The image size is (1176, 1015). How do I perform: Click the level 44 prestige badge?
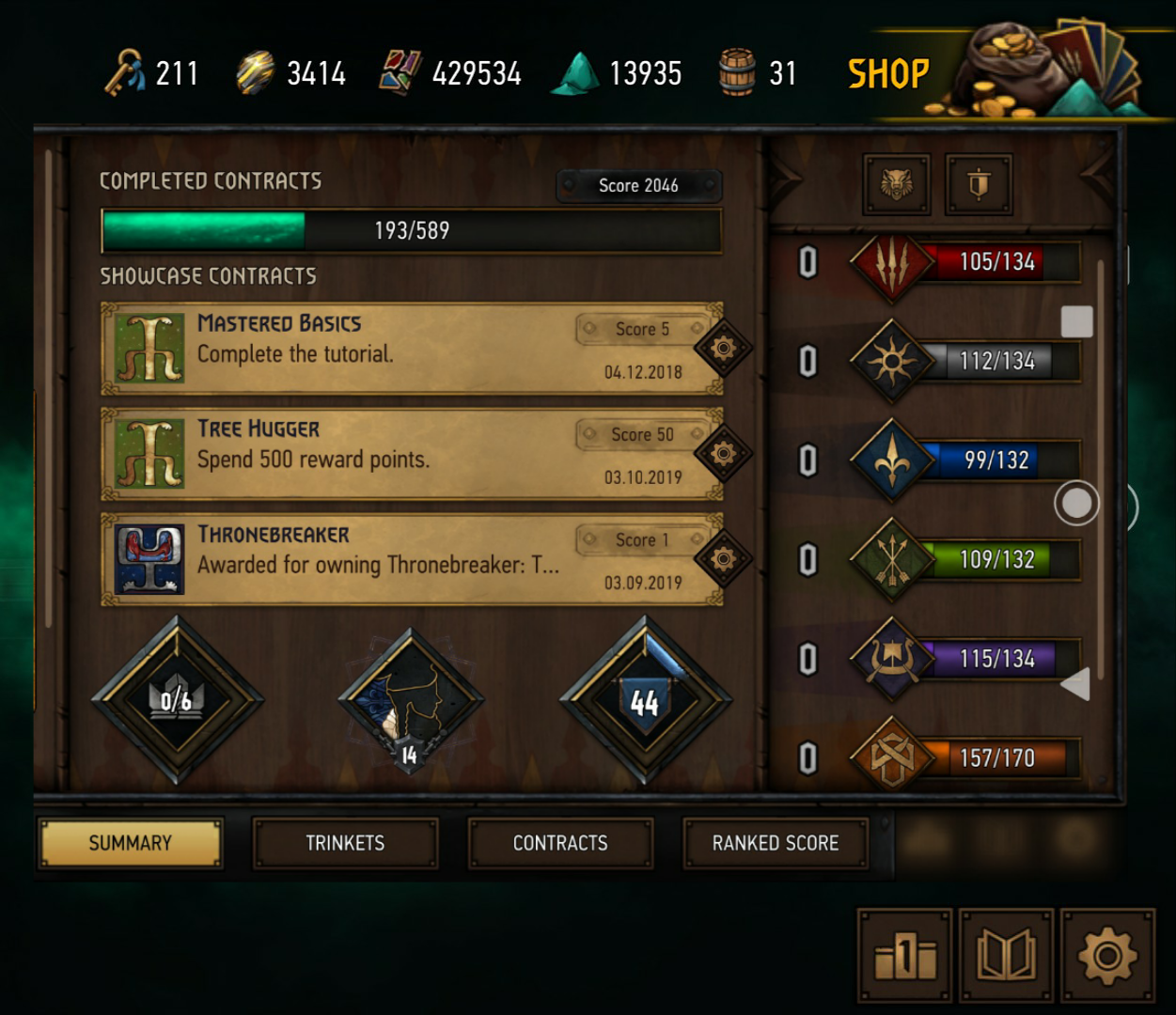click(645, 700)
